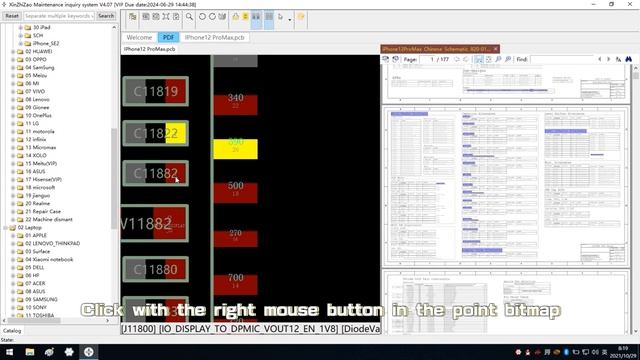Click the Reset button

point(12,16)
